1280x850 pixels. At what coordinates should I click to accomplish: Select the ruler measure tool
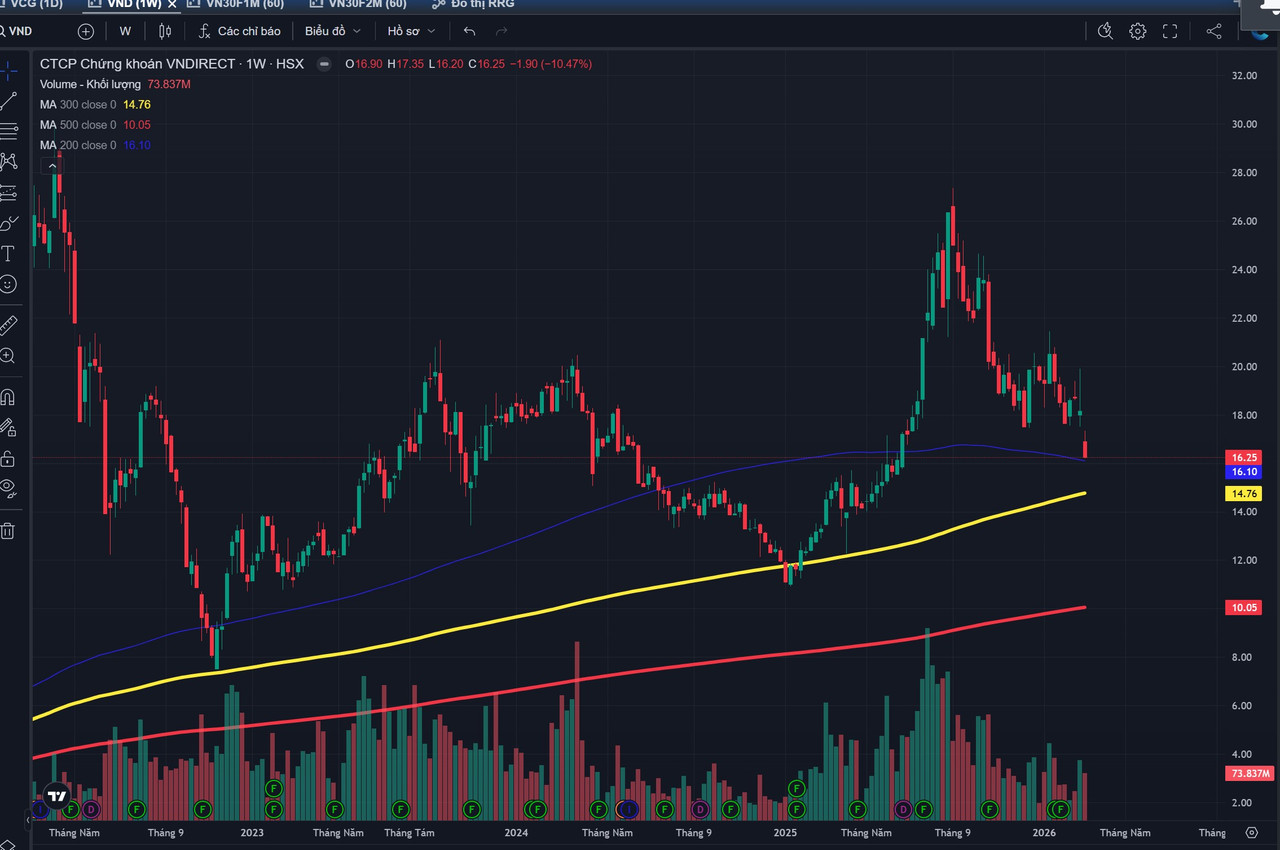[8, 325]
